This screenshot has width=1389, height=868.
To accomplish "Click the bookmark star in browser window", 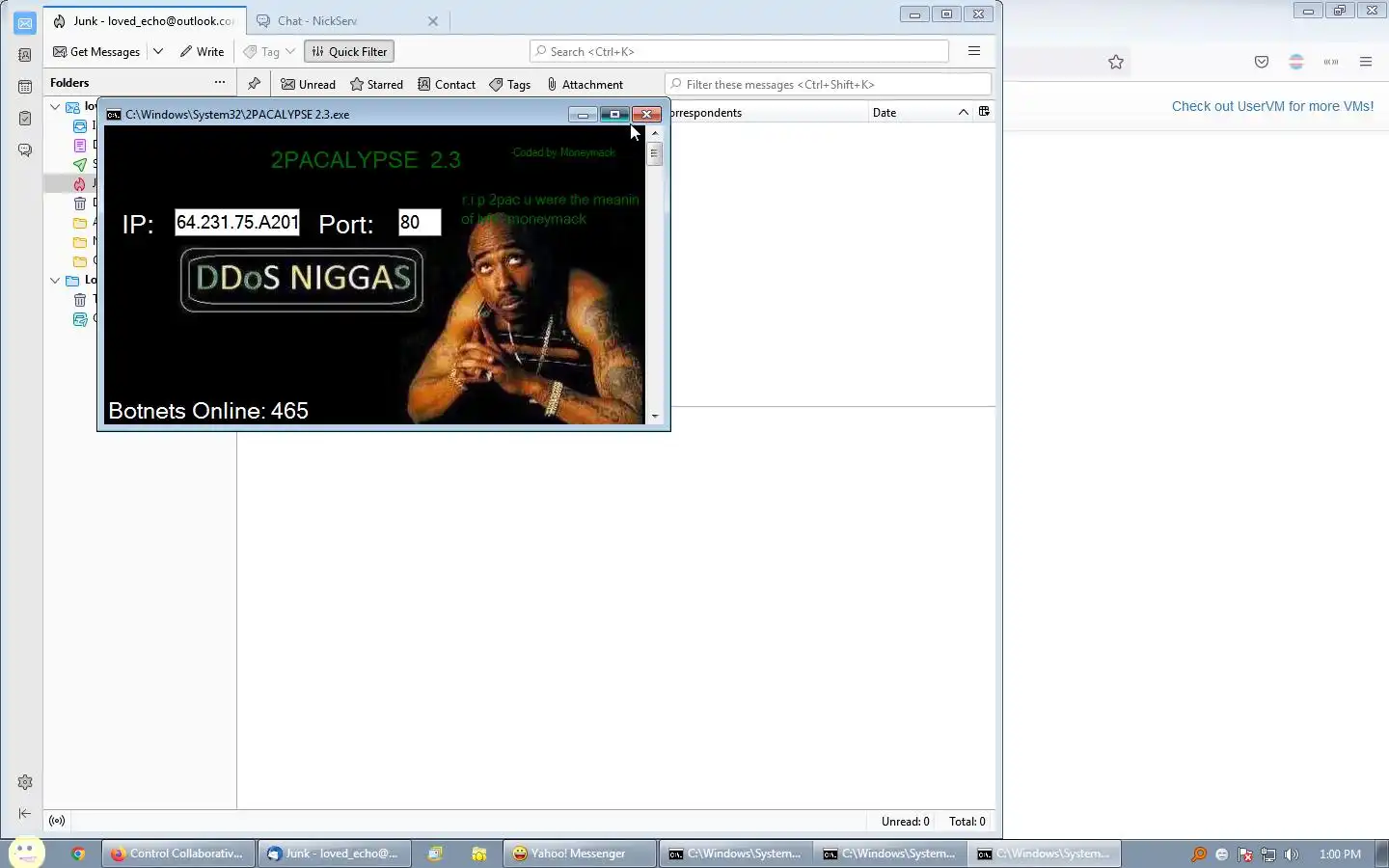I will point(1116,62).
